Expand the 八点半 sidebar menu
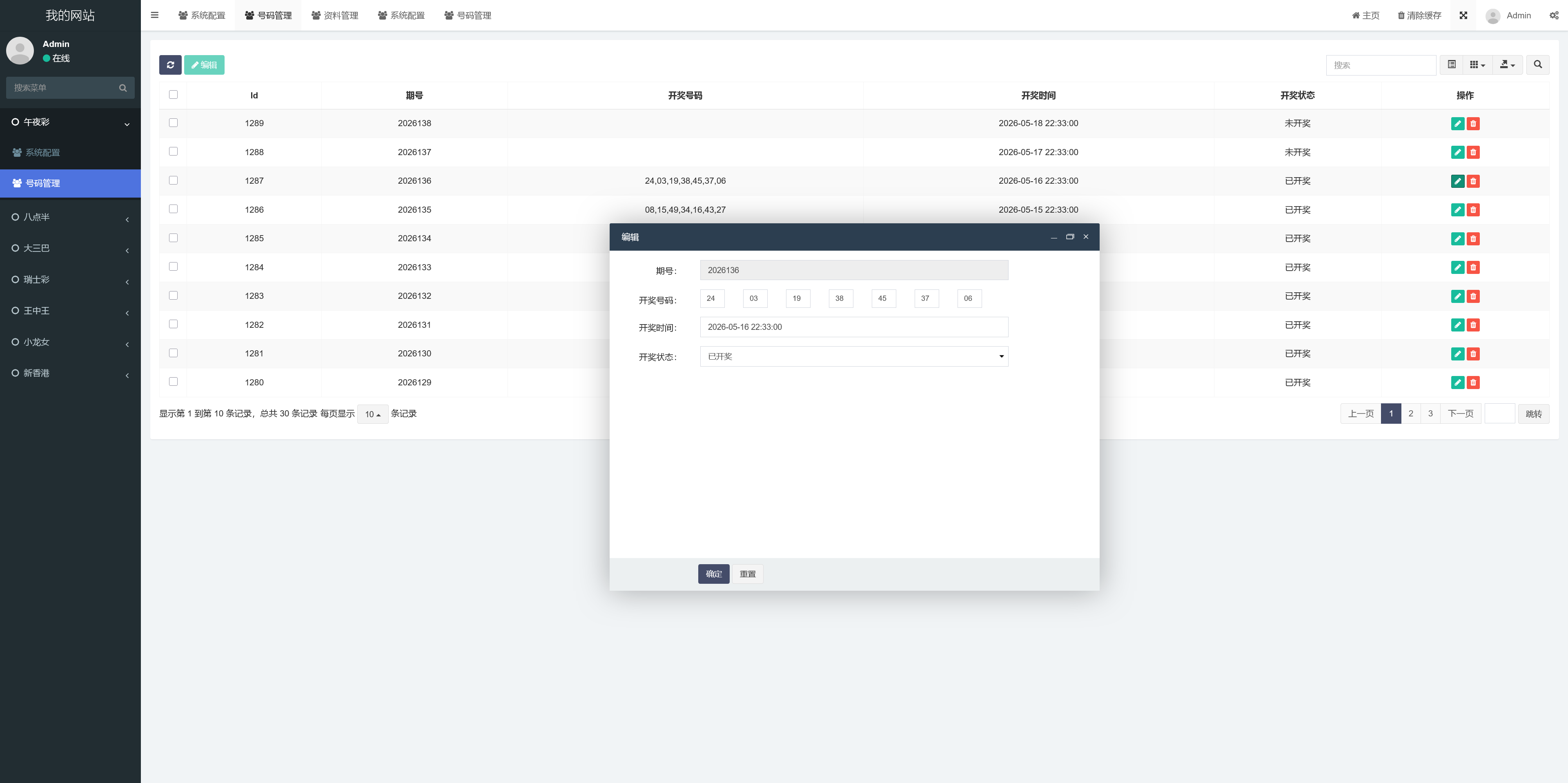Screen dimensions: 1568x783 pyautogui.click(x=70, y=217)
